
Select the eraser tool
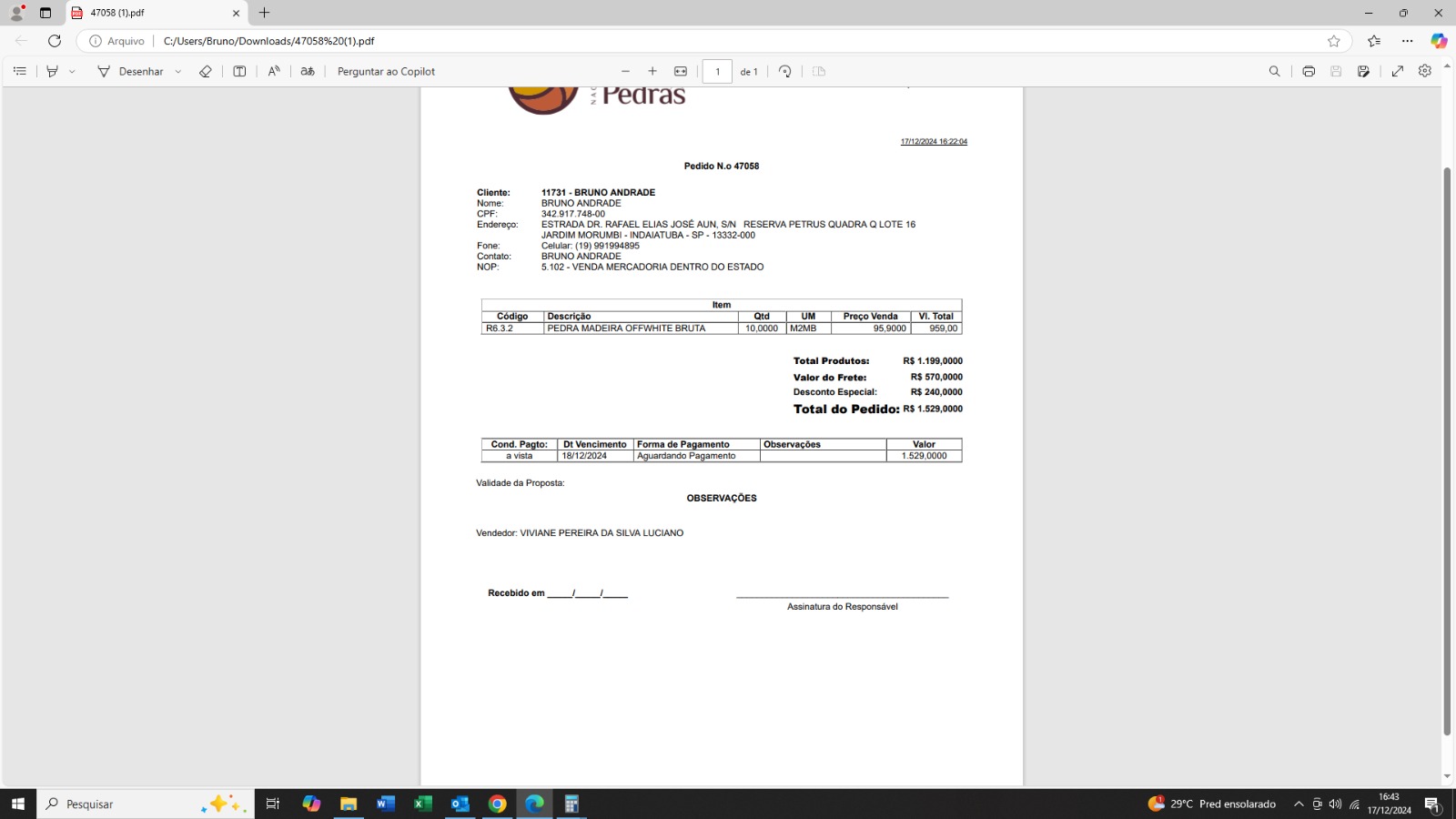click(x=206, y=71)
